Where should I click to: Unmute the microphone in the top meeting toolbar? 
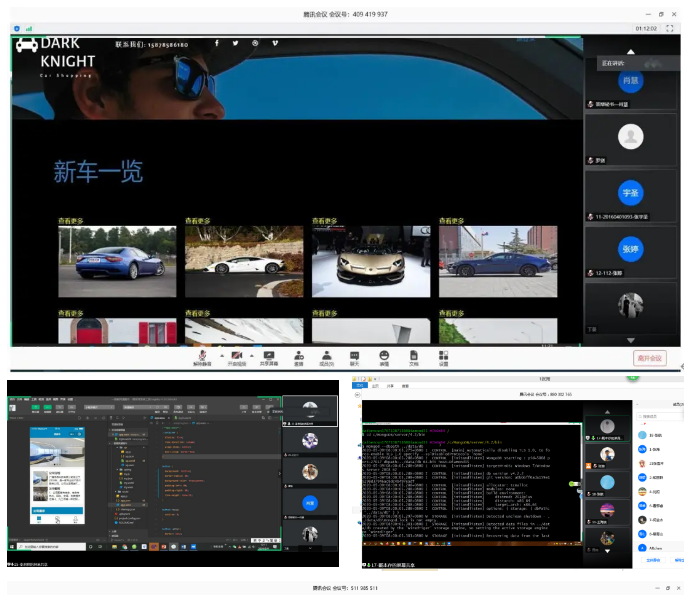(202, 358)
